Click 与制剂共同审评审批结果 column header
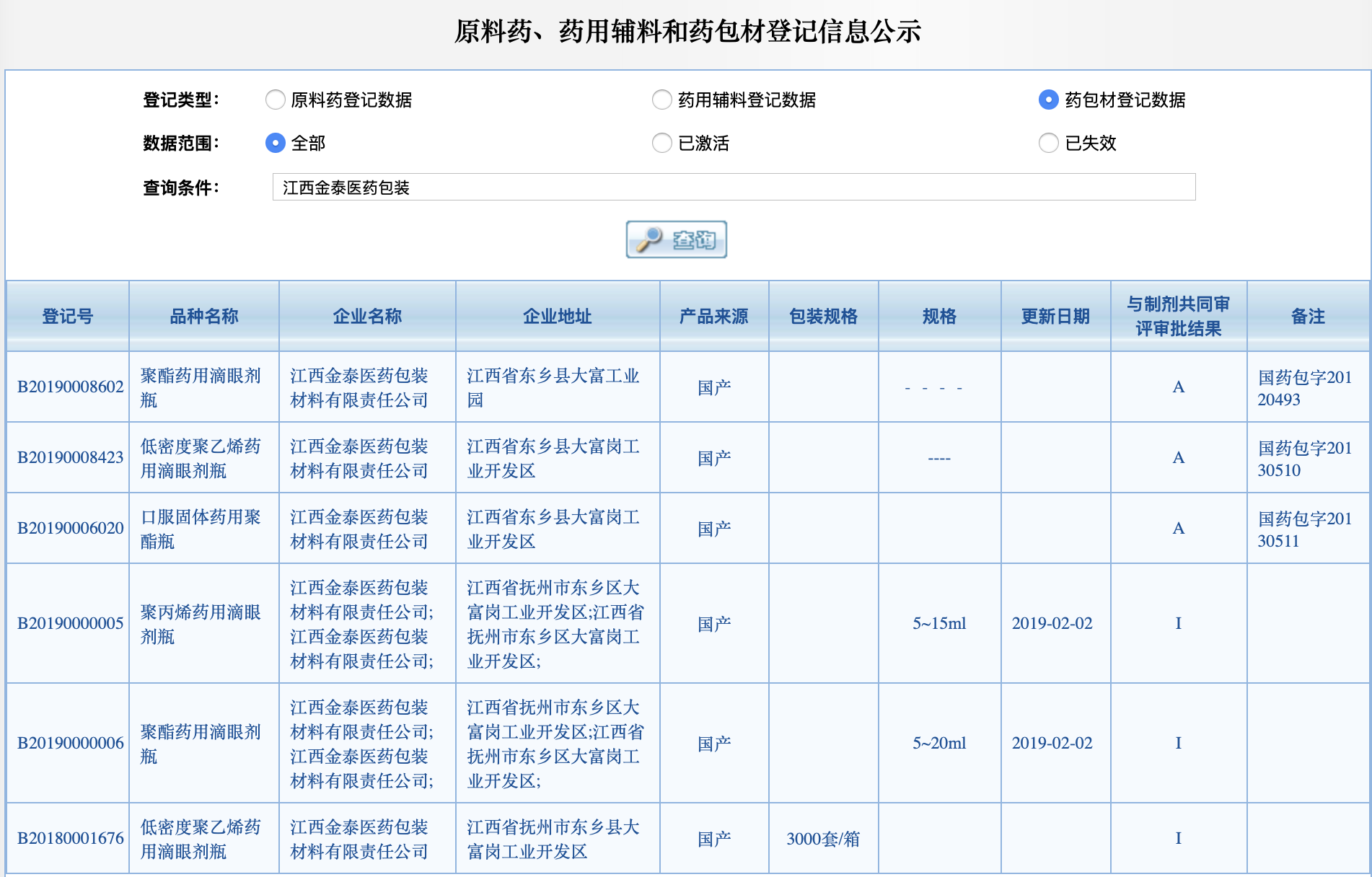This screenshot has width=1372, height=877. coord(1179,316)
